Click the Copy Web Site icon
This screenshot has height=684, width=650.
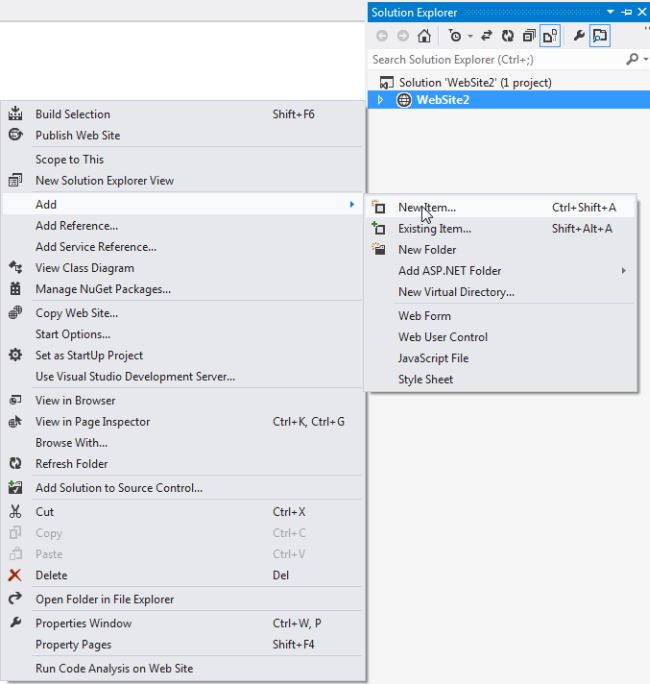point(15,313)
